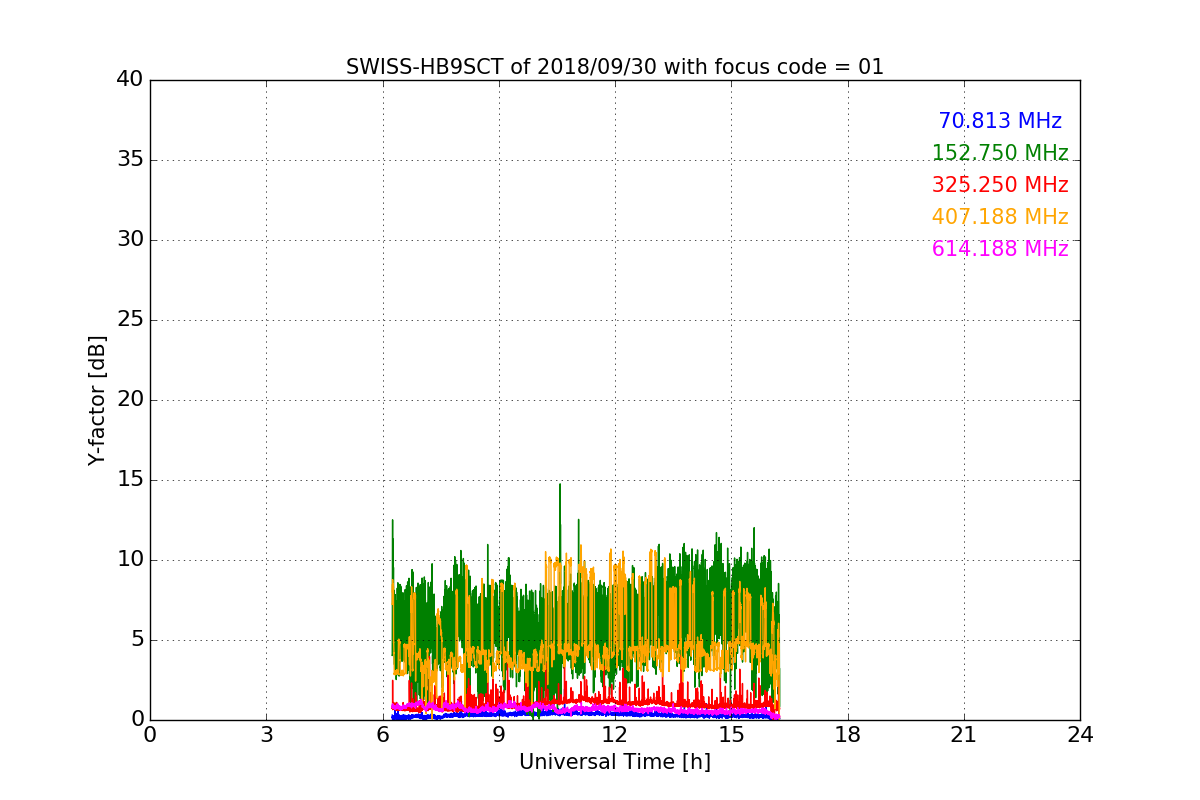1200x800 pixels.
Task: Click the x-axis tick value 6
Action: pyautogui.click(x=383, y=735)
